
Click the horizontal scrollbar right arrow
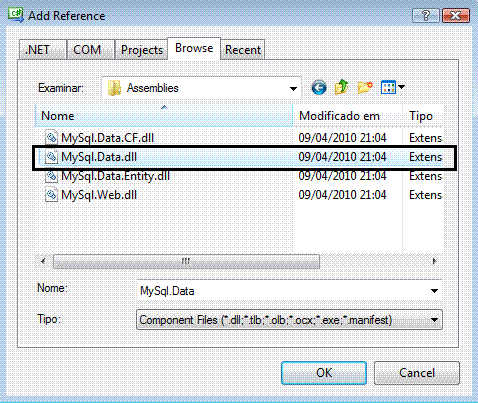pos(434,261)
